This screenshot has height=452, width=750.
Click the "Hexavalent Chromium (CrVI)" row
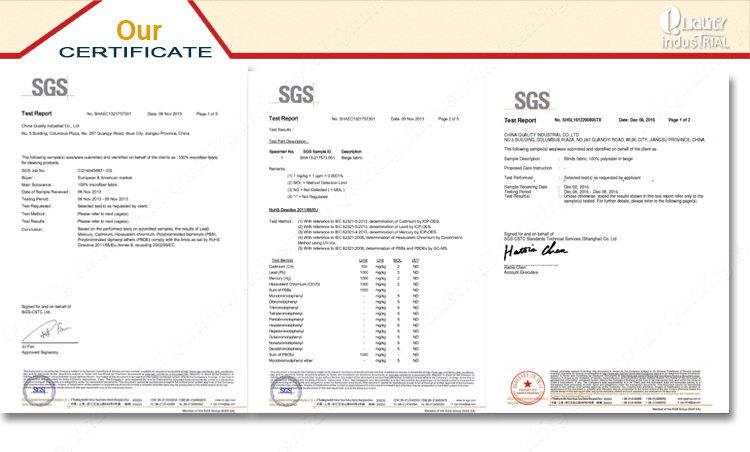(344, 284)
